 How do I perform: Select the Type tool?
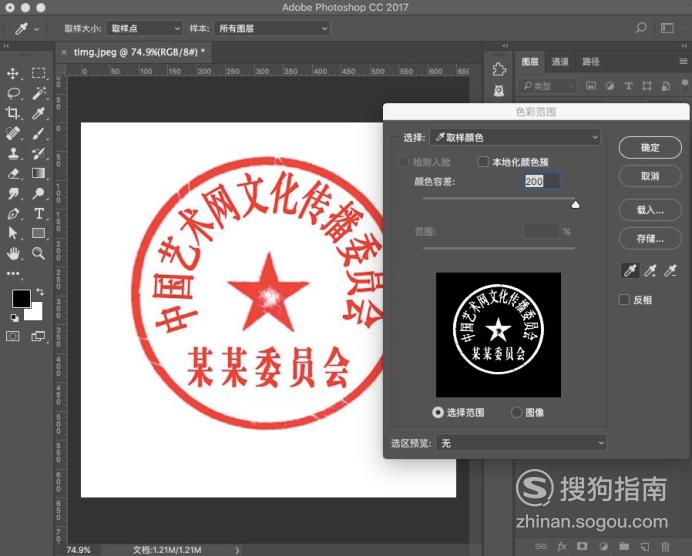pyautogui.click(x=38, y=214)
